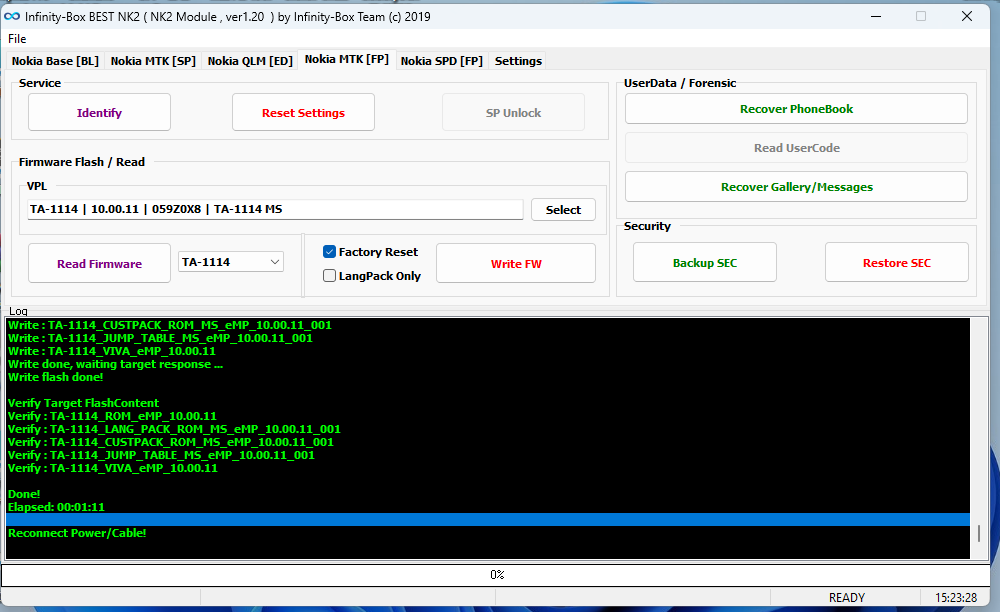
Task: Click Select to choose VPL file
Action: tap(563, 210)
